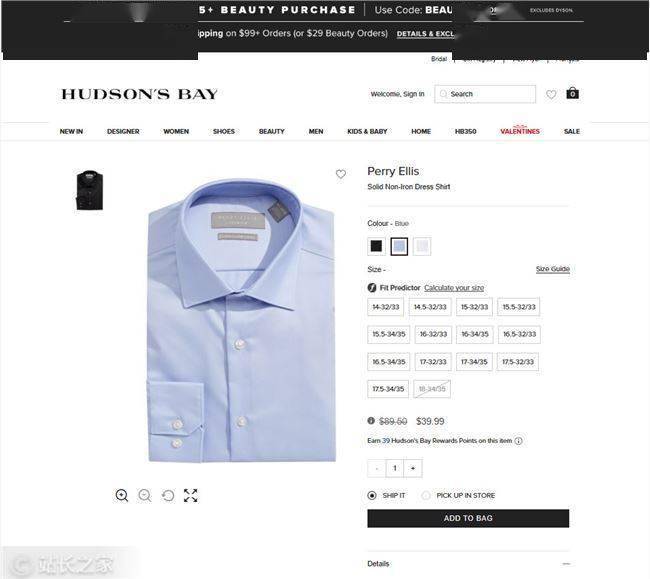
Task: Select Pick Up In Store option
Action: coord(425,495)
